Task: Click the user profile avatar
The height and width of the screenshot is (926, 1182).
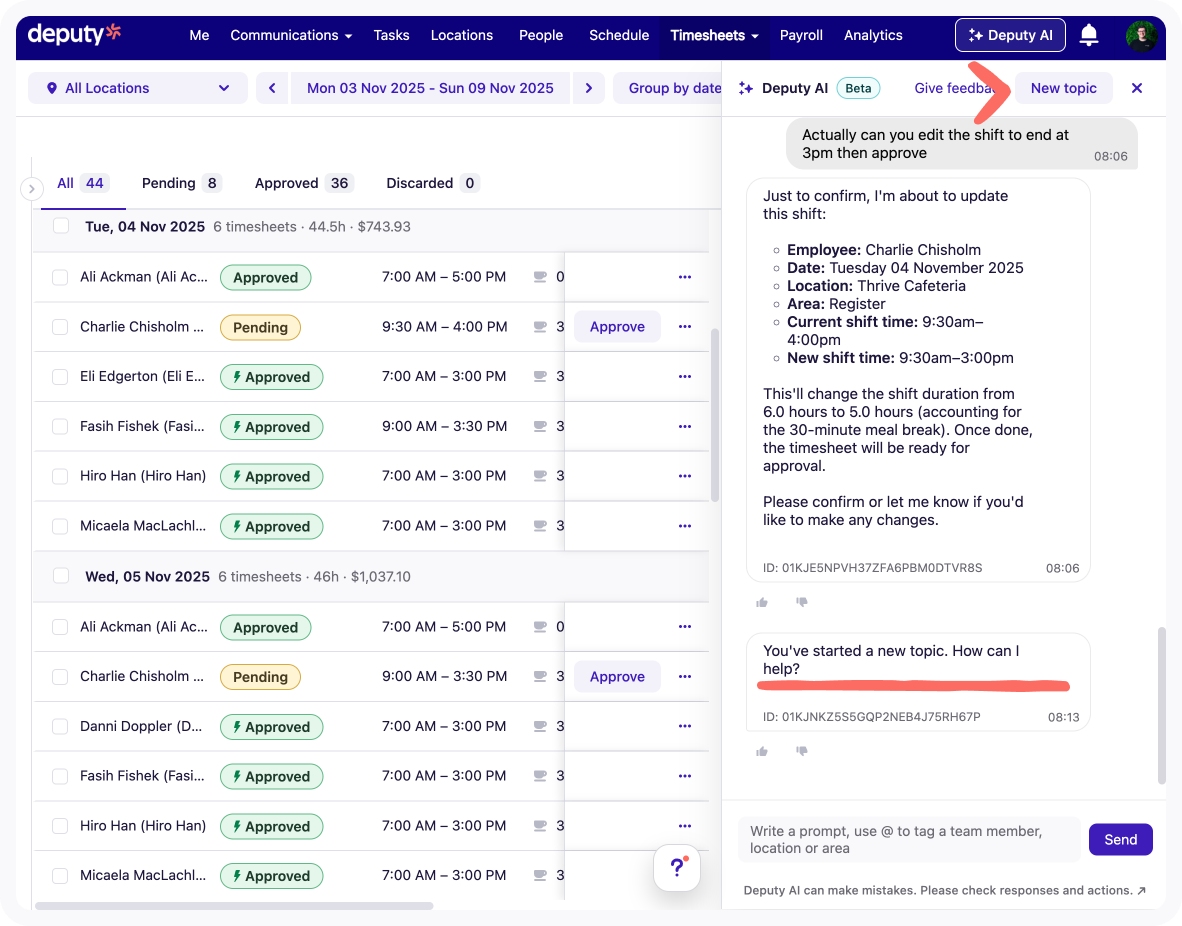Action: coord(1141,36)
